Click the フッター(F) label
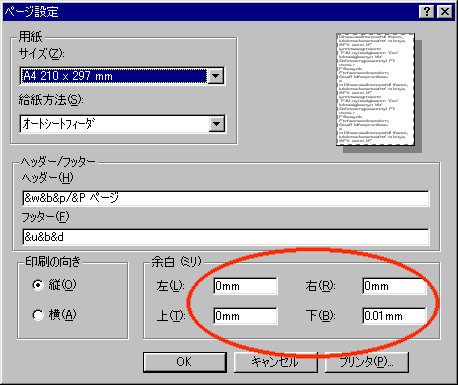 [45, 217]
